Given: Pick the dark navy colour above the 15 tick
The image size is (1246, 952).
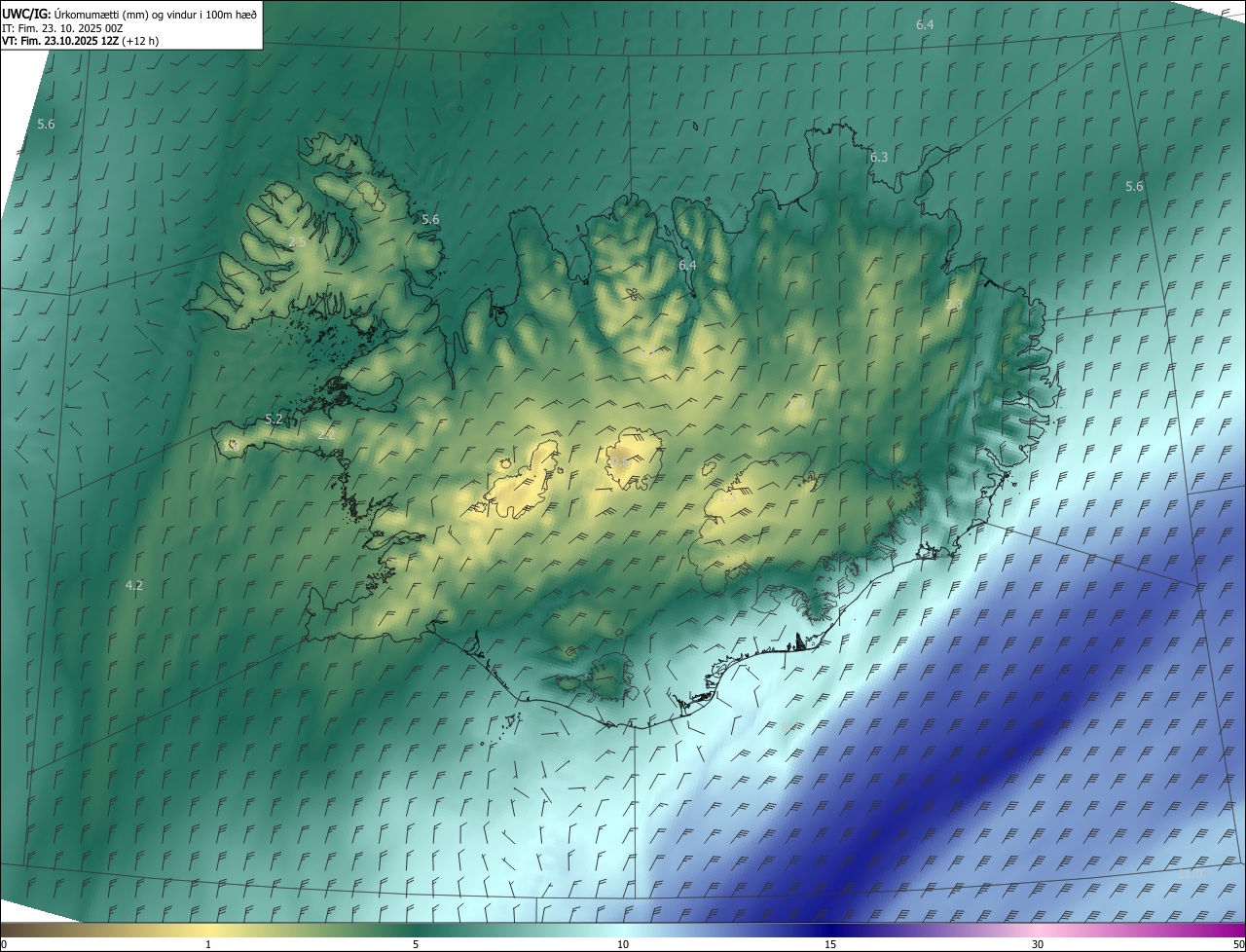Looking at the screenshot, I should pos(830,930).
